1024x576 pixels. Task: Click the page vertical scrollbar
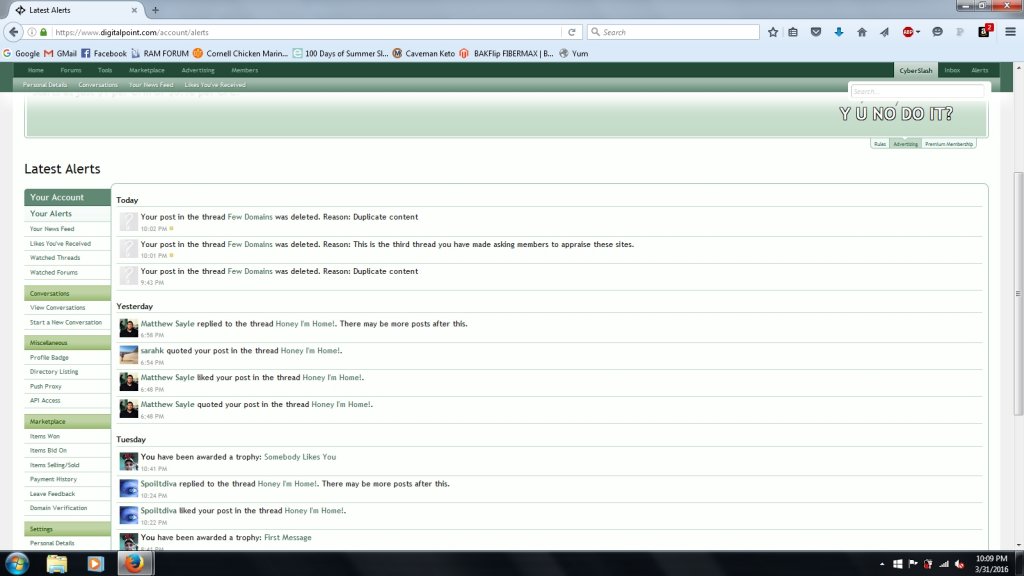1018,294
